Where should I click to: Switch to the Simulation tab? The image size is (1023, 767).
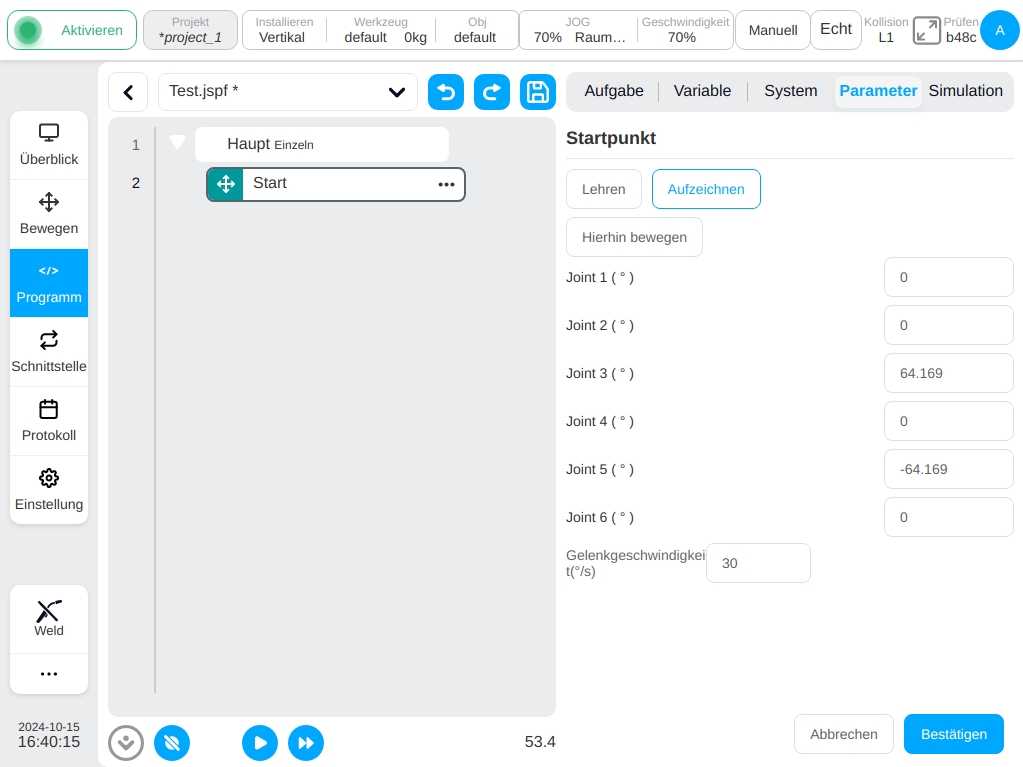point(966,91)
